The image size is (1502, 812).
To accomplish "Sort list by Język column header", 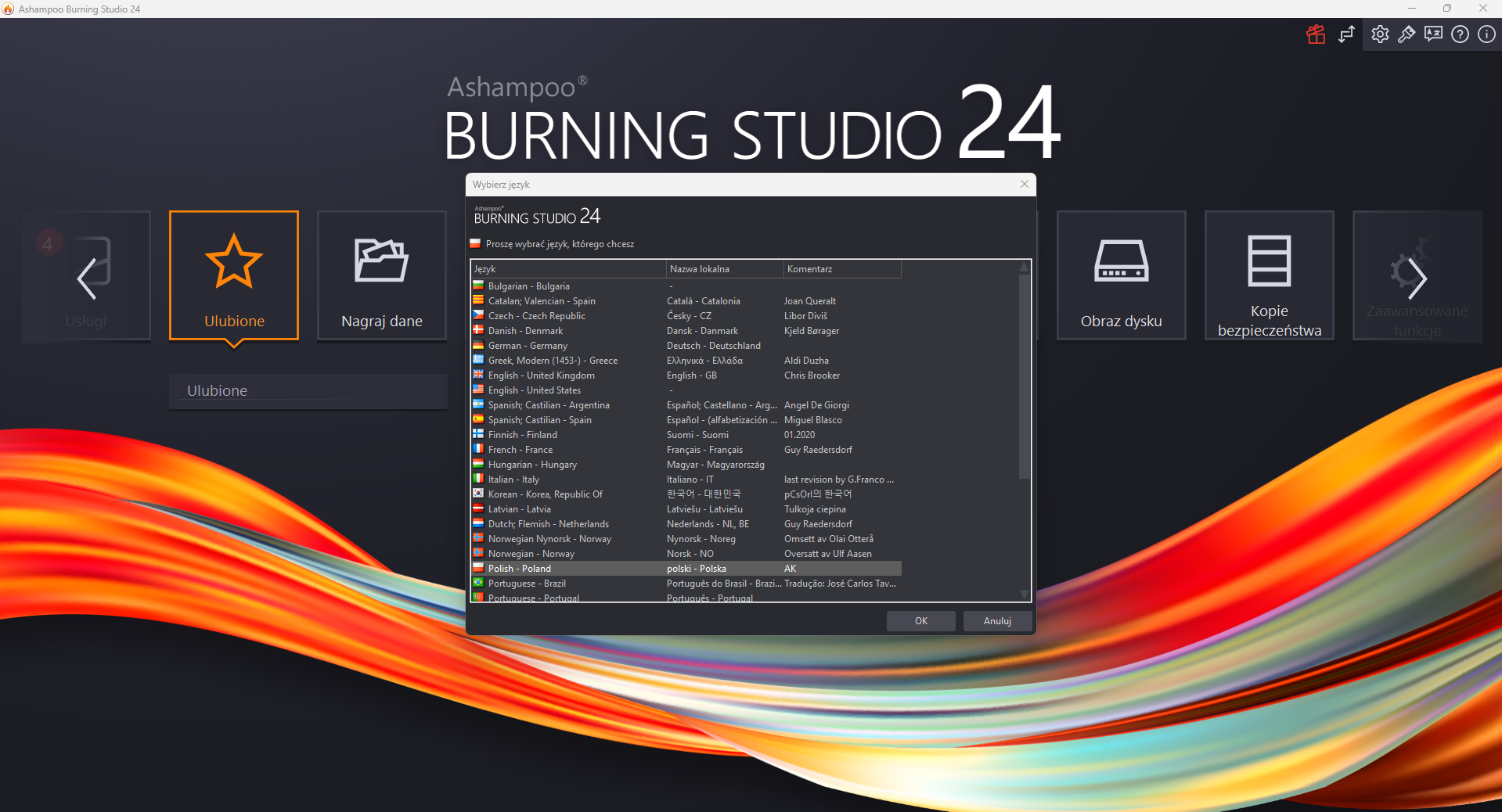I will click(x=569, y=269).
